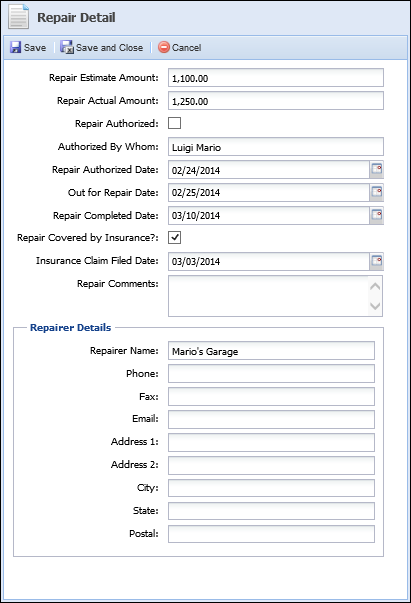411x603 pixels.
Task: Click the Repair Detail document icon
Action: pos(19,17)
